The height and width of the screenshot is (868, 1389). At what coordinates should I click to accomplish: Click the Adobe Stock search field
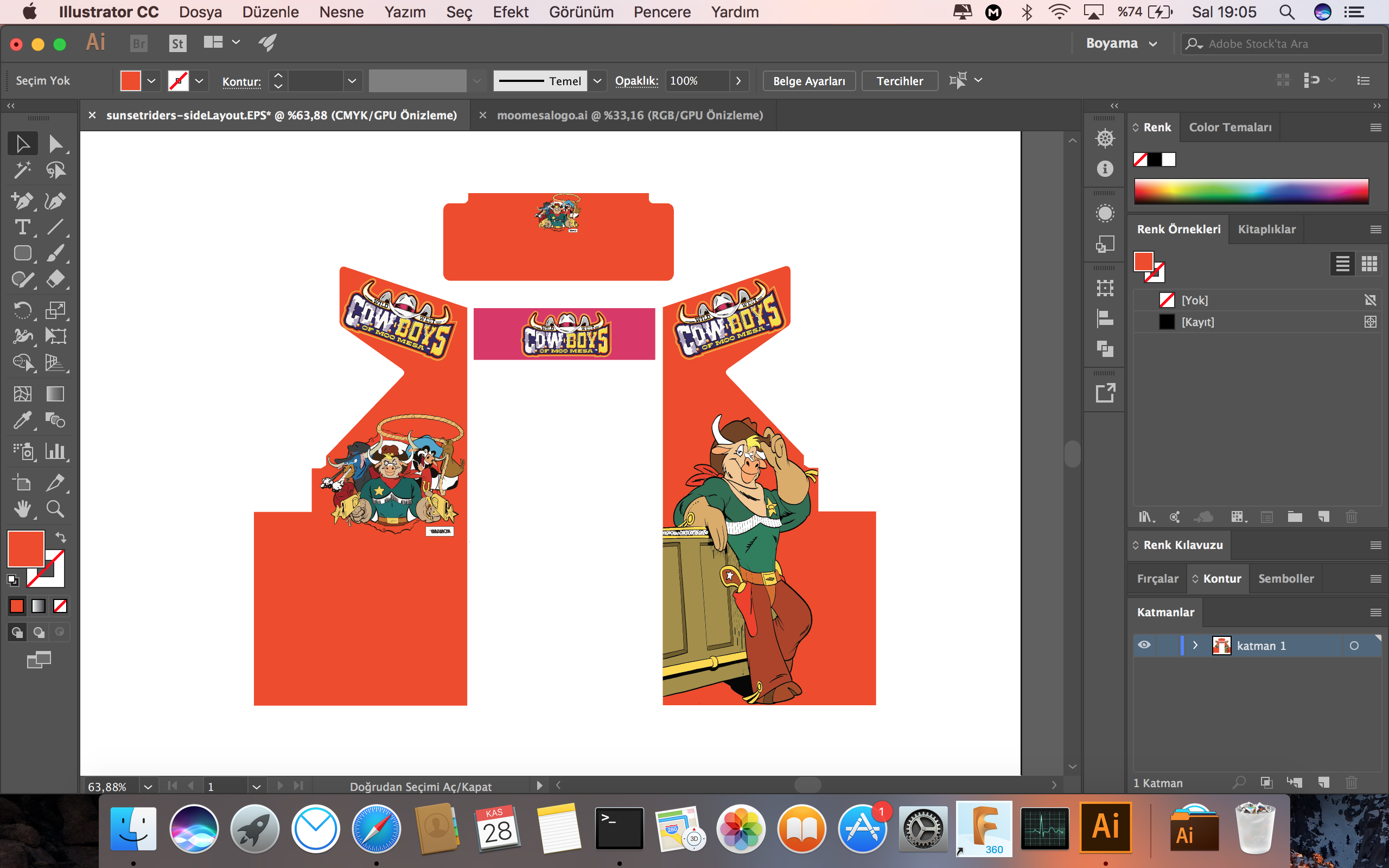(x=1283, y=43)
